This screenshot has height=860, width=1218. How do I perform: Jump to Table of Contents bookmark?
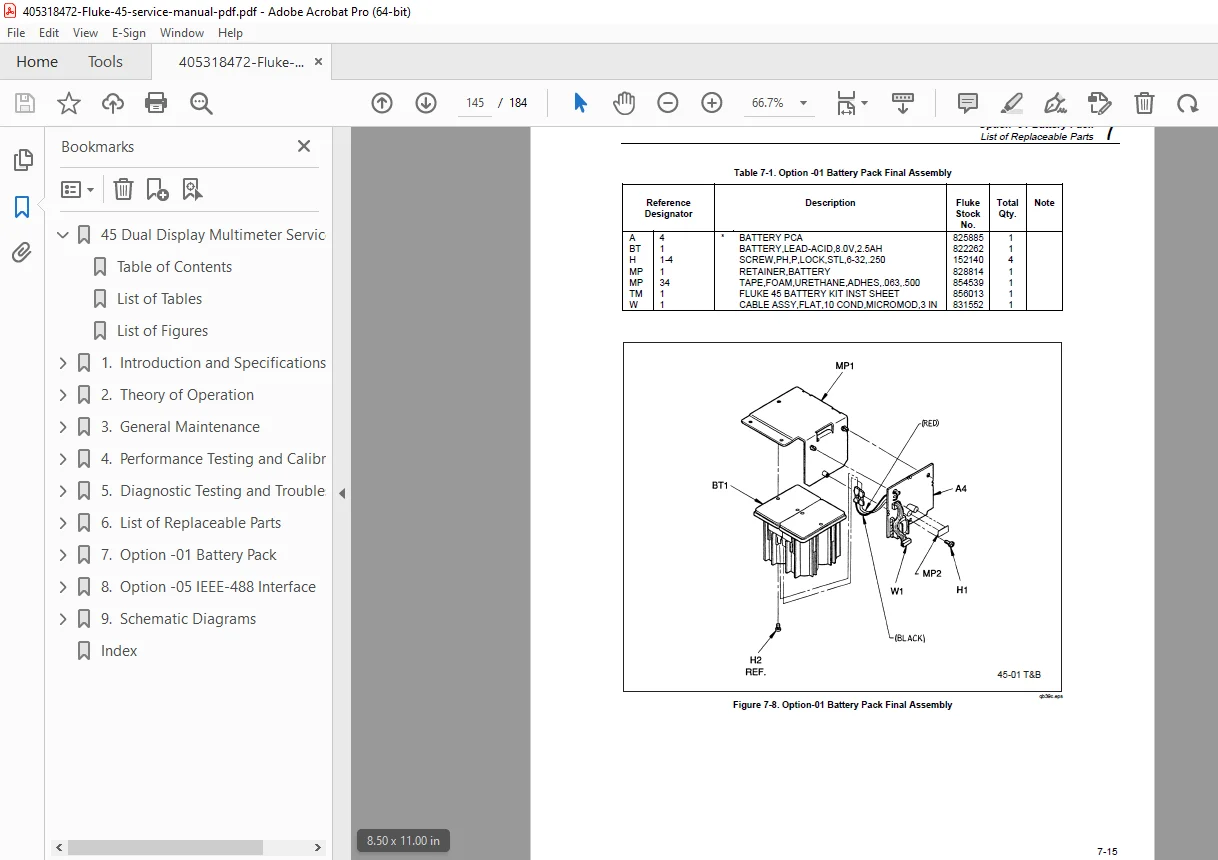(174, 267)
